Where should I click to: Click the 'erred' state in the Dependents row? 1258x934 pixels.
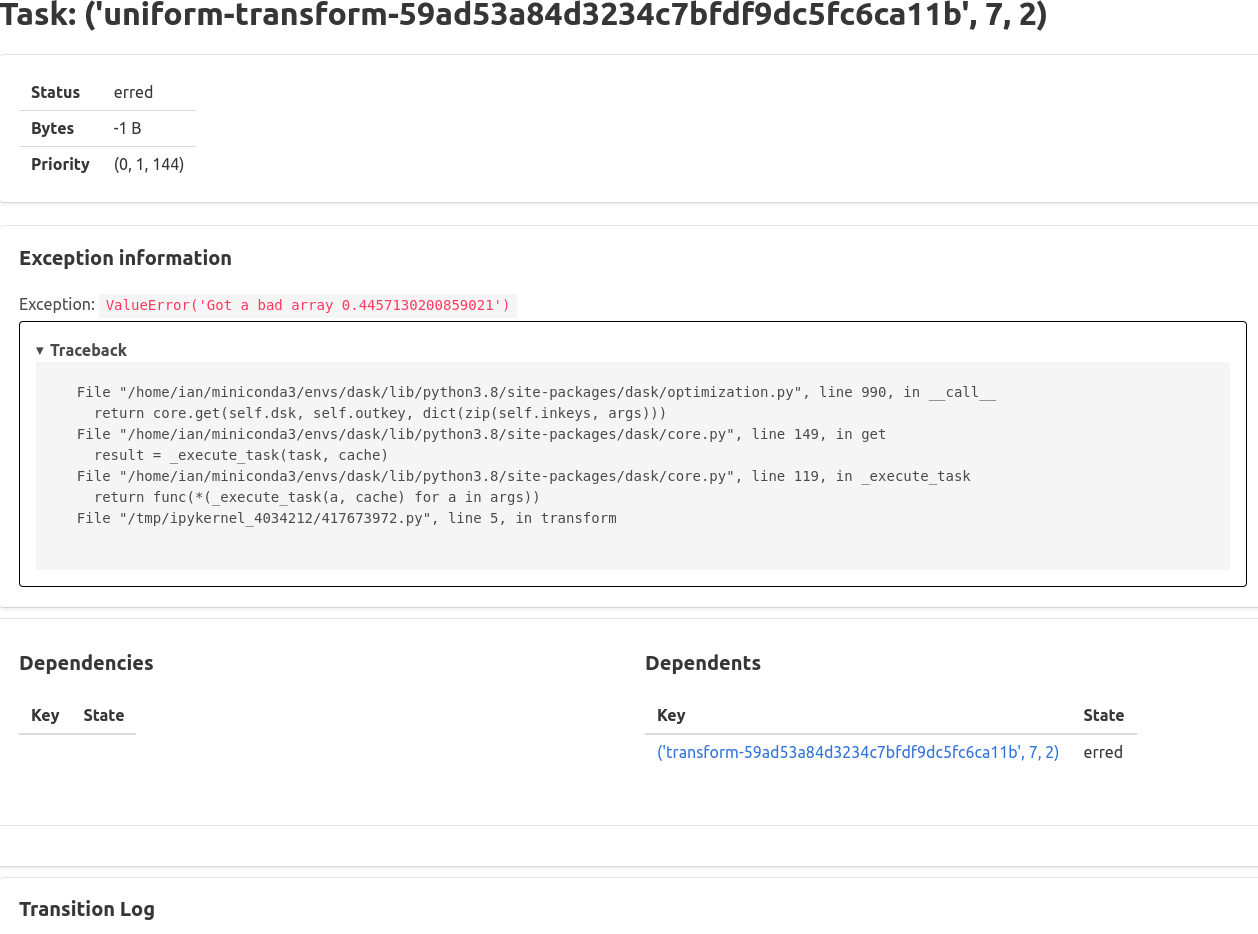(x=1103, y=752)
